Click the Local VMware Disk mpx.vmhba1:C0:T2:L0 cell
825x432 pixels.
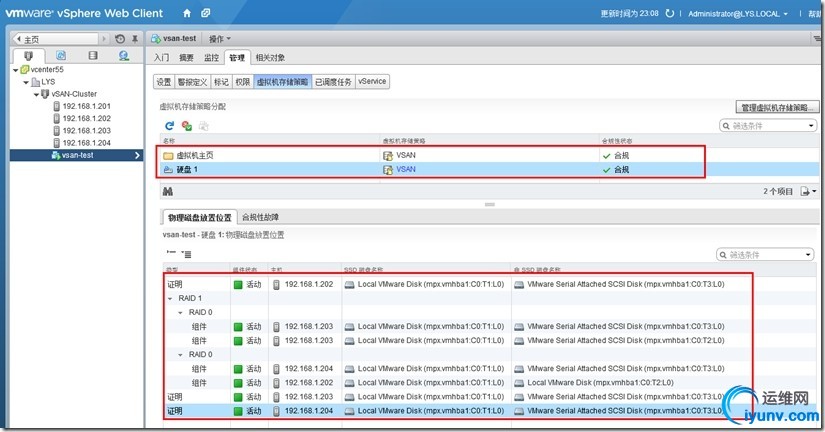(600, 383)
